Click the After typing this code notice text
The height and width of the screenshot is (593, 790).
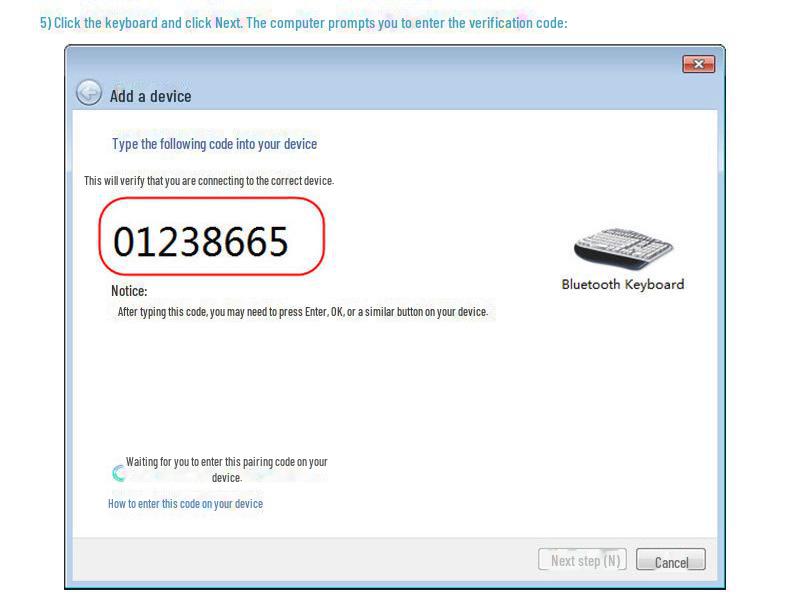303,312
